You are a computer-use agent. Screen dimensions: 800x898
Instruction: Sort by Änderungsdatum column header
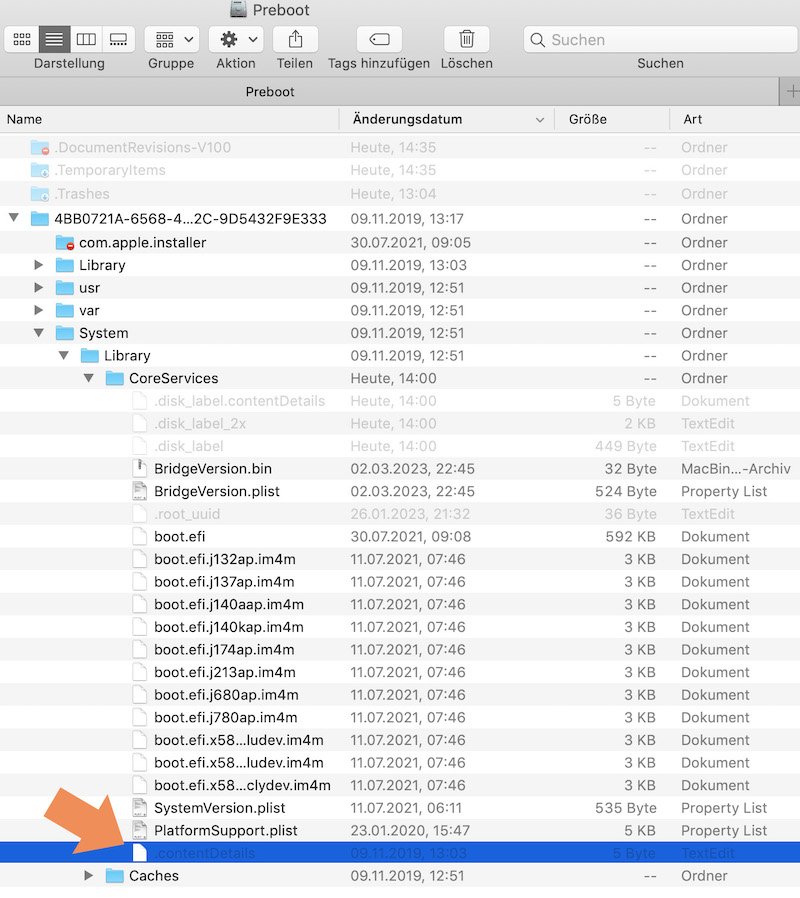447,119
